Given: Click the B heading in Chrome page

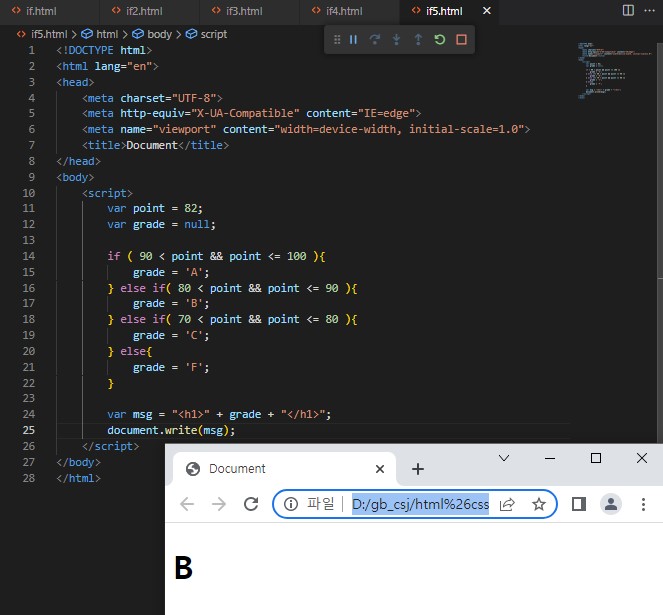Looking at the screenshot, I should pyautogui.click(x=184, y=568).
